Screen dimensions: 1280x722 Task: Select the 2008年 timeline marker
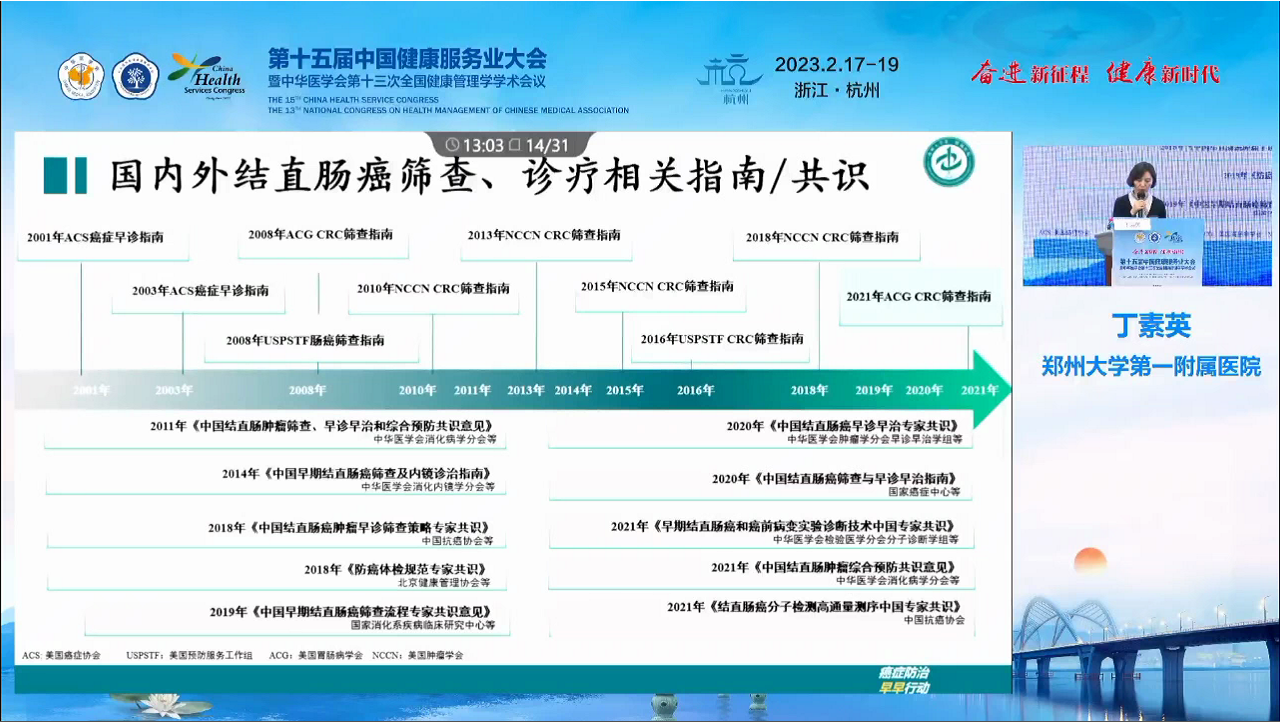pyautogui.click(x=307, y=390)
